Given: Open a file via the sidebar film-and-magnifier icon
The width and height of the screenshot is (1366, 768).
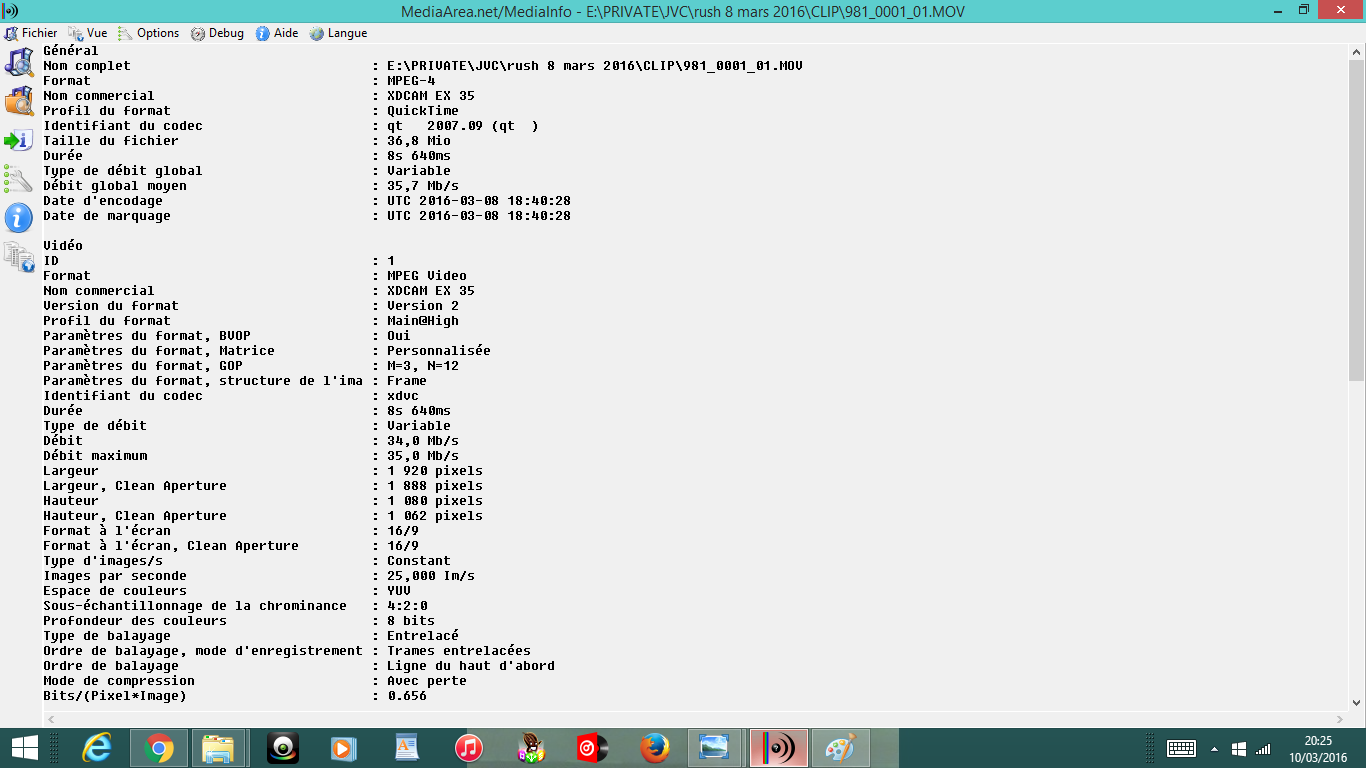Looking at the screenshot, I should (x=19, y=61).
